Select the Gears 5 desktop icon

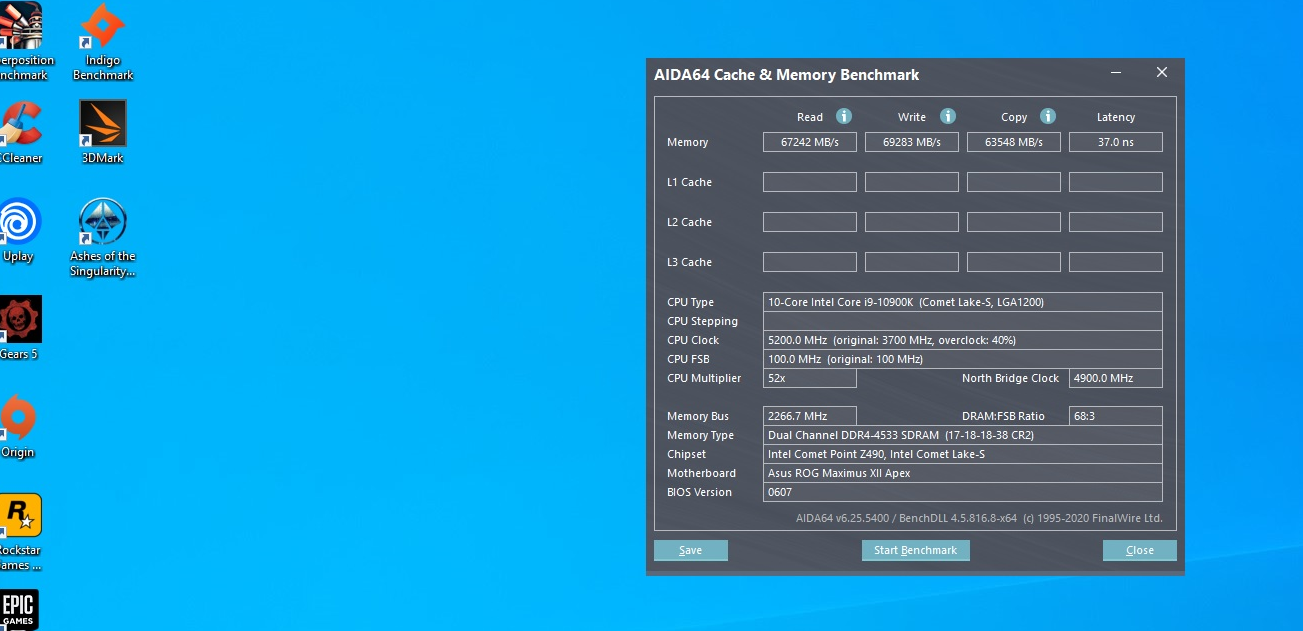click(19, 328)
